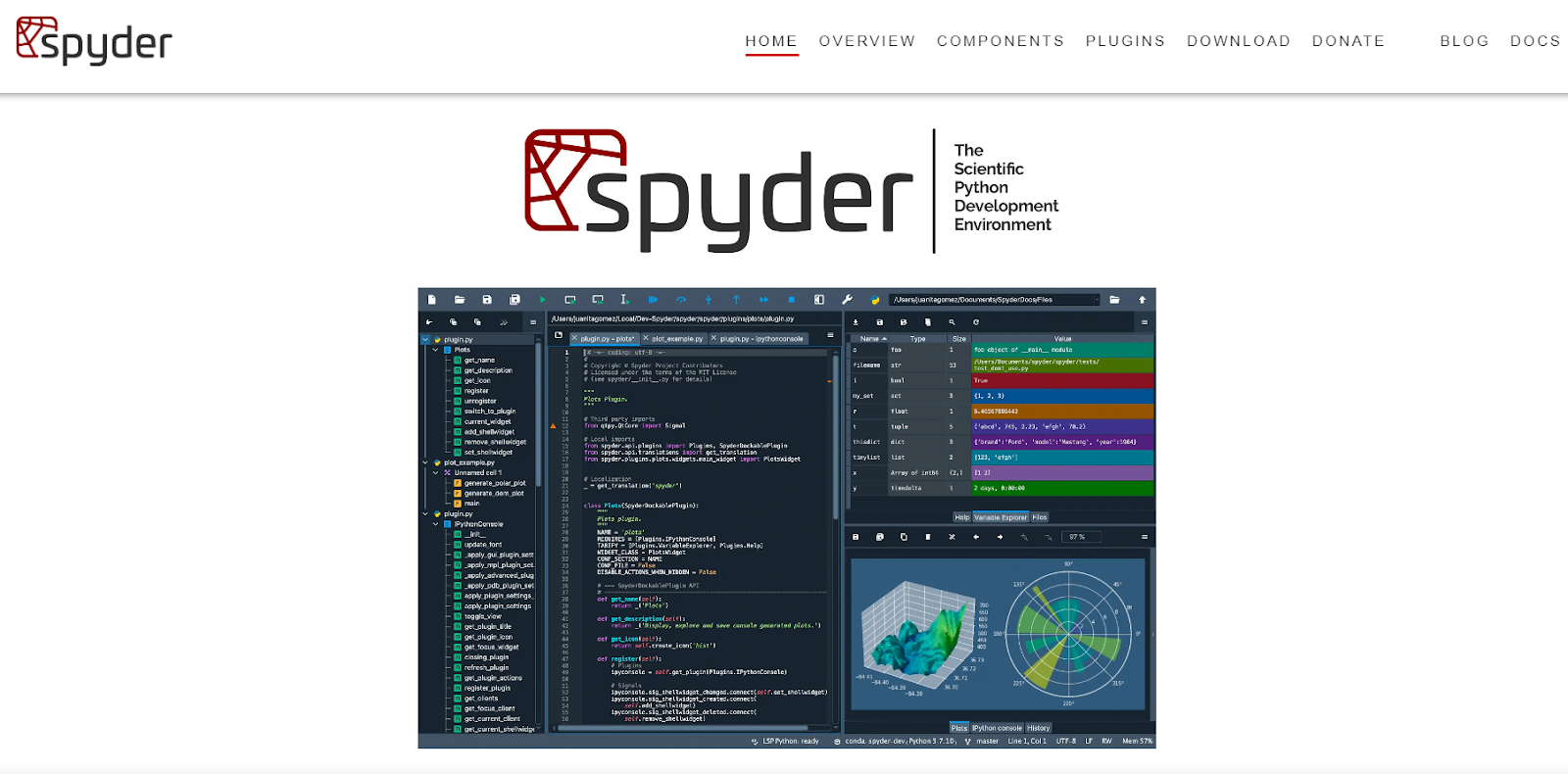Select get_description in the outline
Image resolution: width=1568 pixels, height=774 pixels.
[488, 370]
